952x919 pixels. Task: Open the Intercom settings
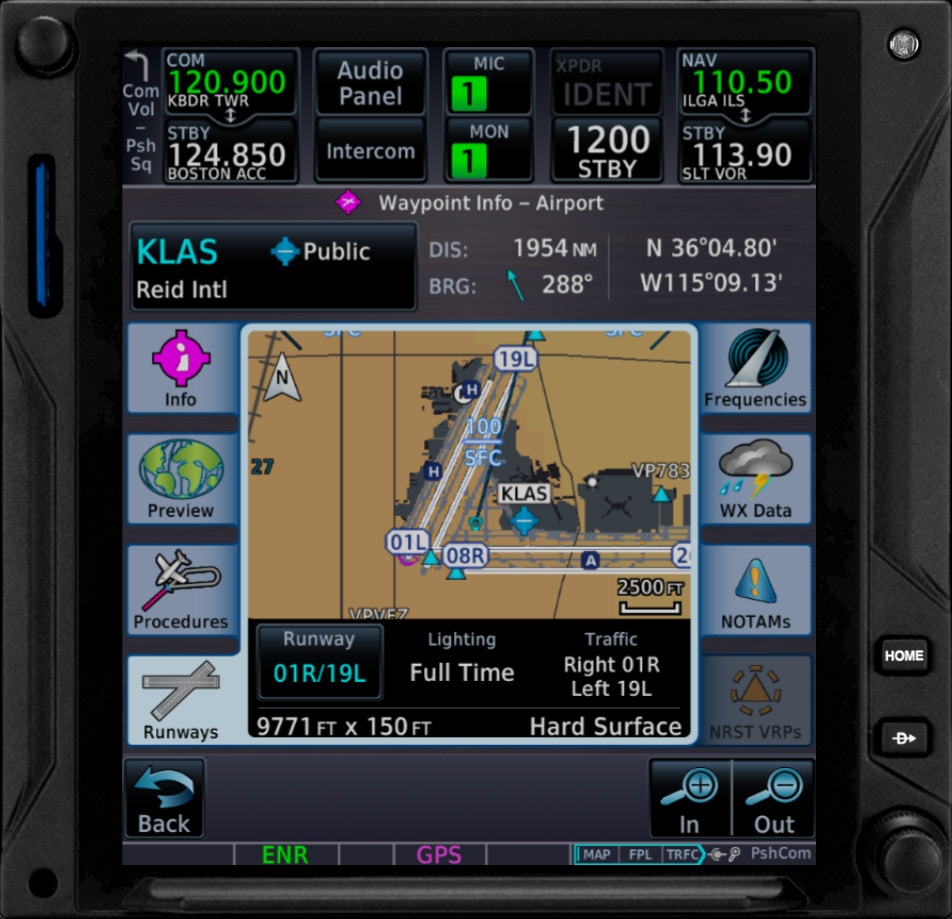tap(370, 151)
